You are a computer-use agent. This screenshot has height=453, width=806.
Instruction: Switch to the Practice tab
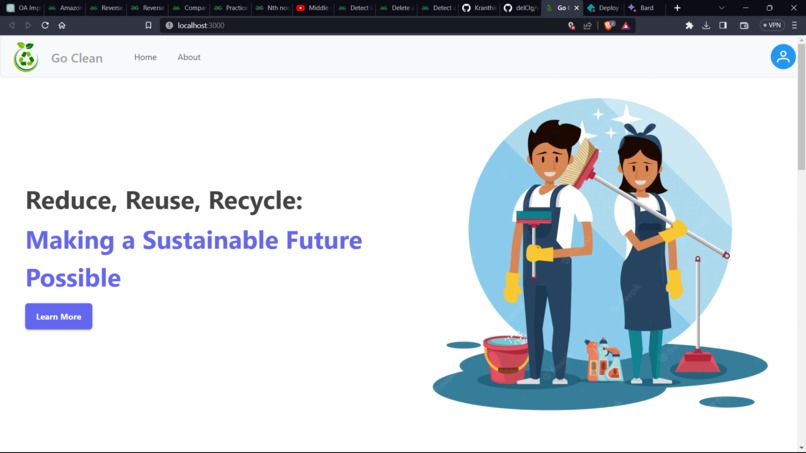pos(230,8)
